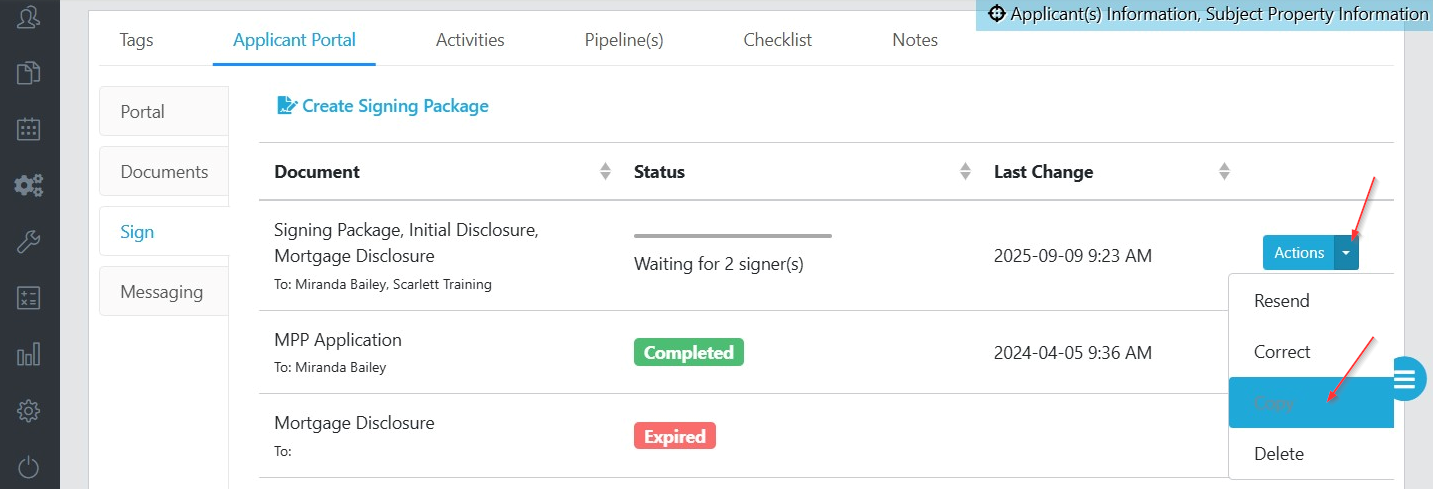Sort by Last Change column arrows
Image resolution: width=1433 pixels, height=489 pixels.
1224,172
